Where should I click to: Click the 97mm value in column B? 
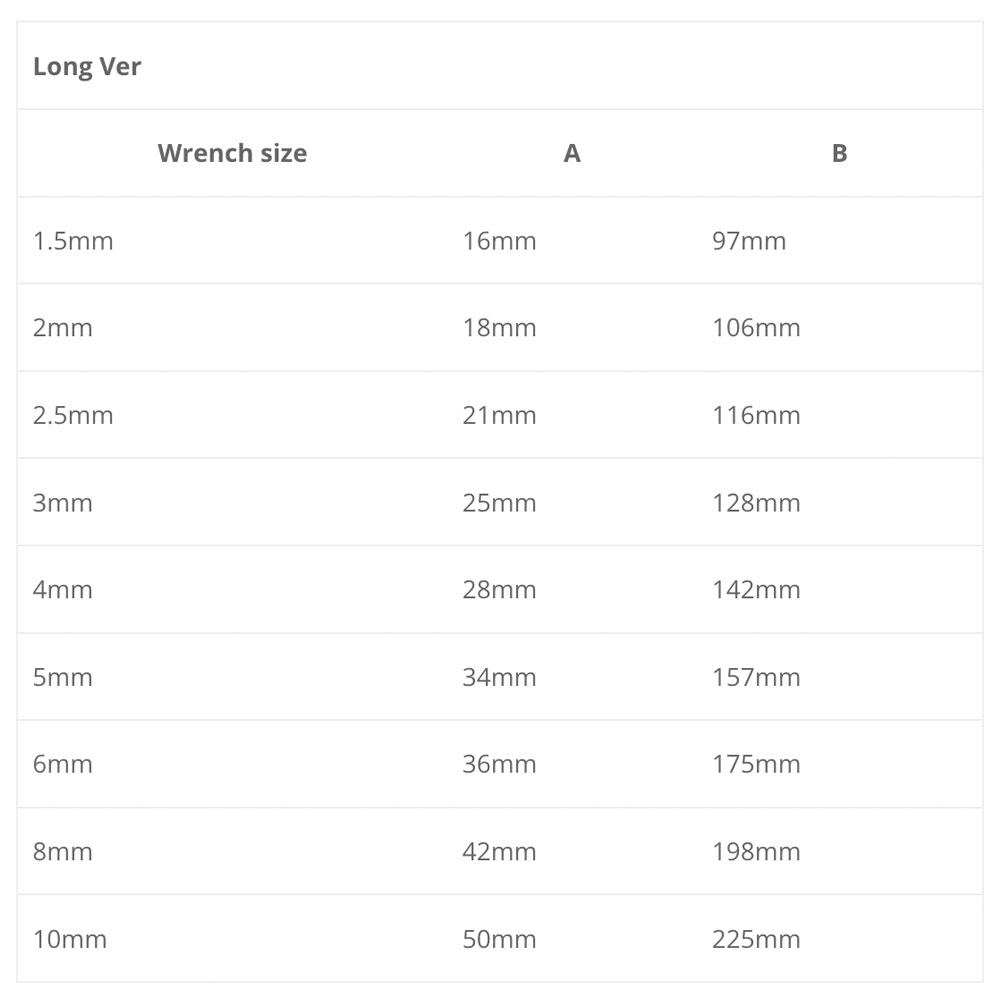749,241
